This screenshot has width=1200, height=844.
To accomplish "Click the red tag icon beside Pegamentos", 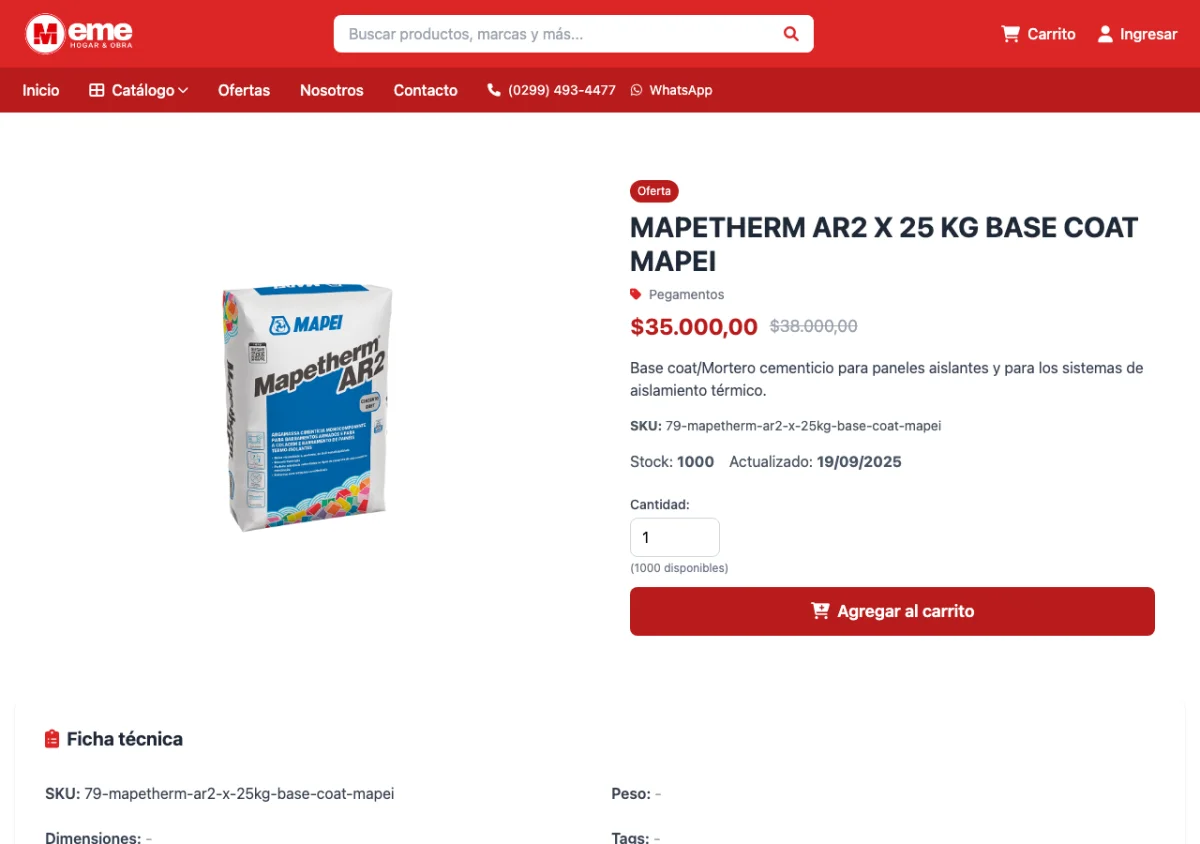I will click(636, 294).
